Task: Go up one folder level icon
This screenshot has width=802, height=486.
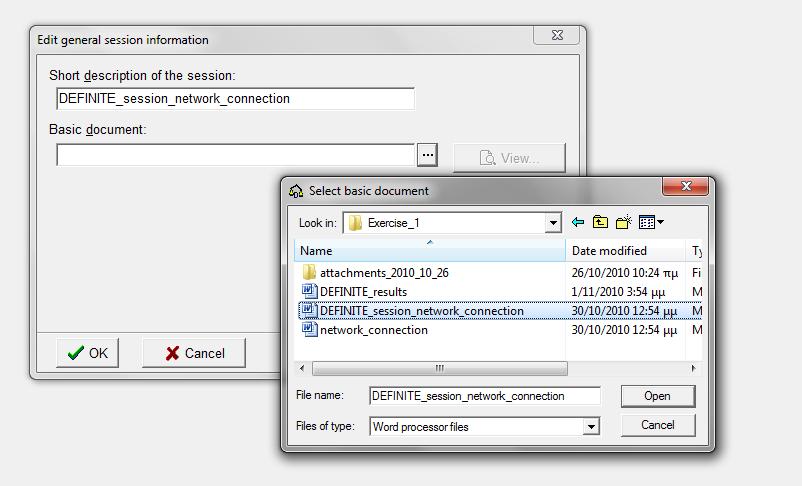Action: point(600,222)
